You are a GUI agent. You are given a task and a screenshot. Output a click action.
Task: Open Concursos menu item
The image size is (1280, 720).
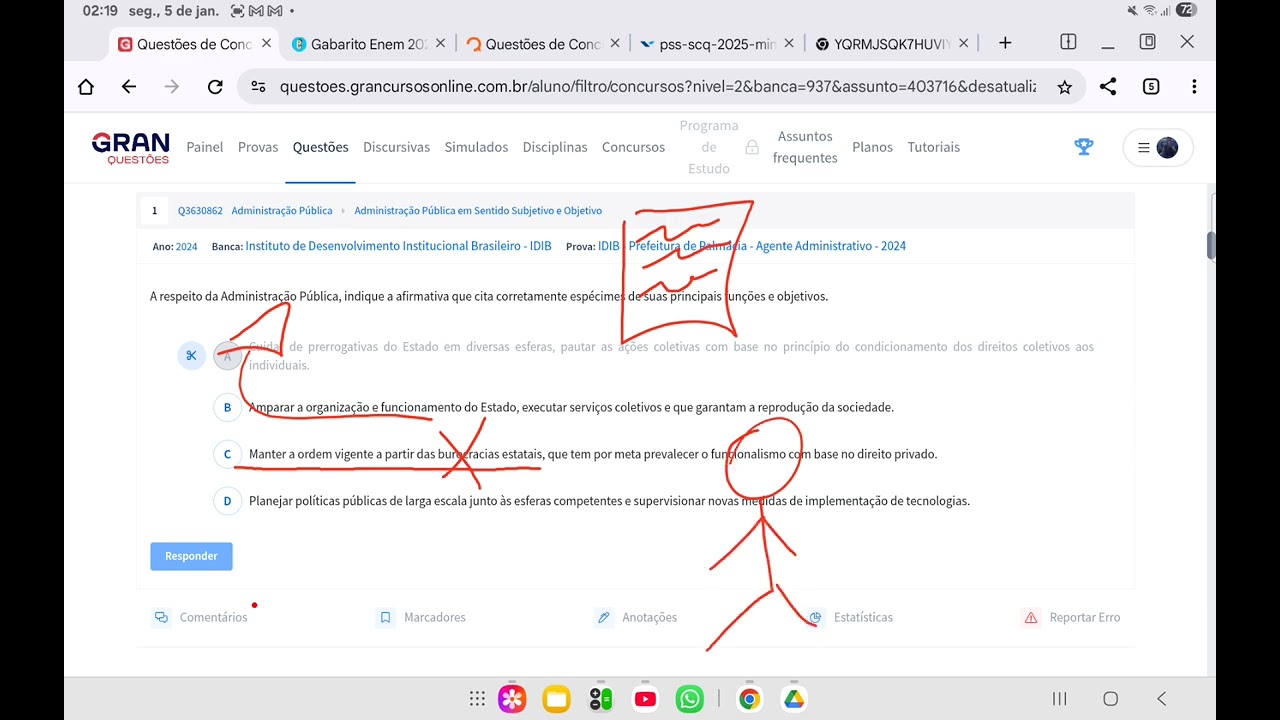(633, 147)
